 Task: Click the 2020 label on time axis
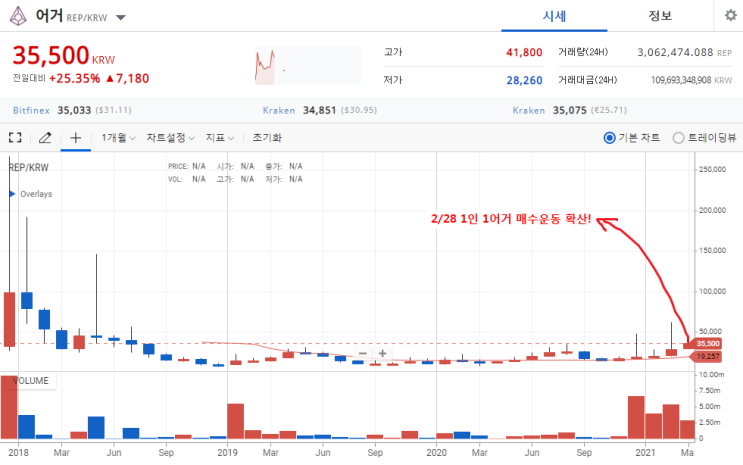436,453
